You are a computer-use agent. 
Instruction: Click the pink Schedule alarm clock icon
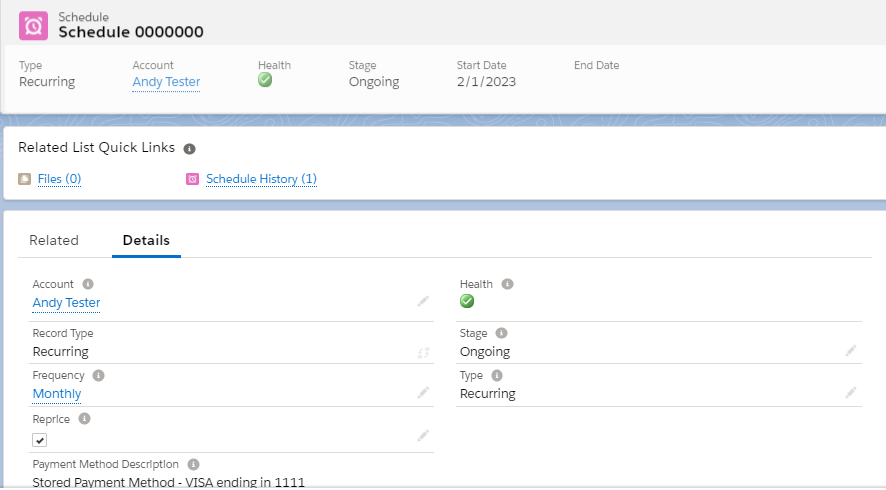click(x=34, y=25)
